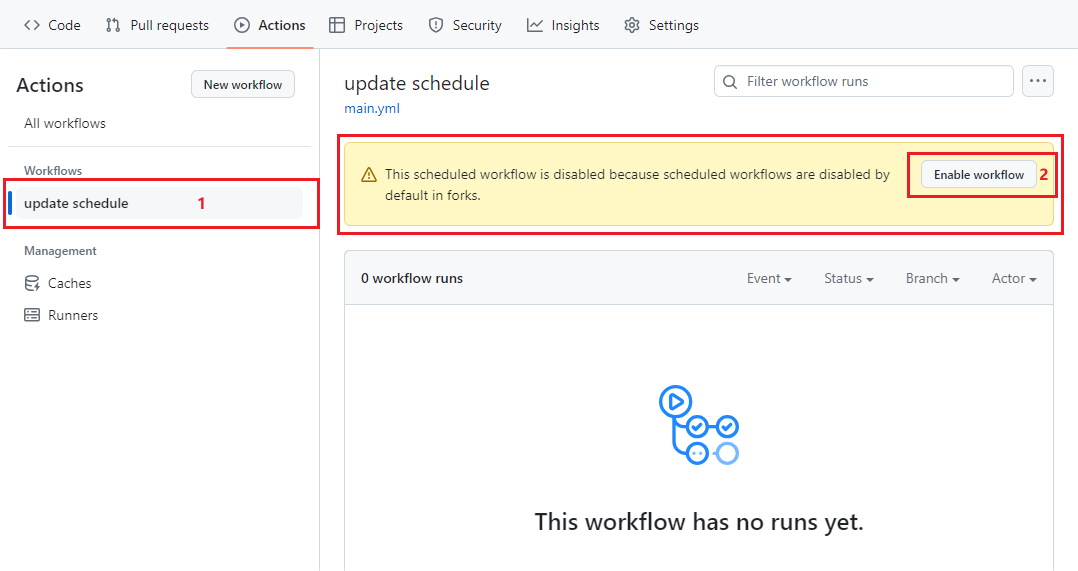Expand the Event filter dropdown
This screenshot has width=1078, height=571.
click(769, 278)
